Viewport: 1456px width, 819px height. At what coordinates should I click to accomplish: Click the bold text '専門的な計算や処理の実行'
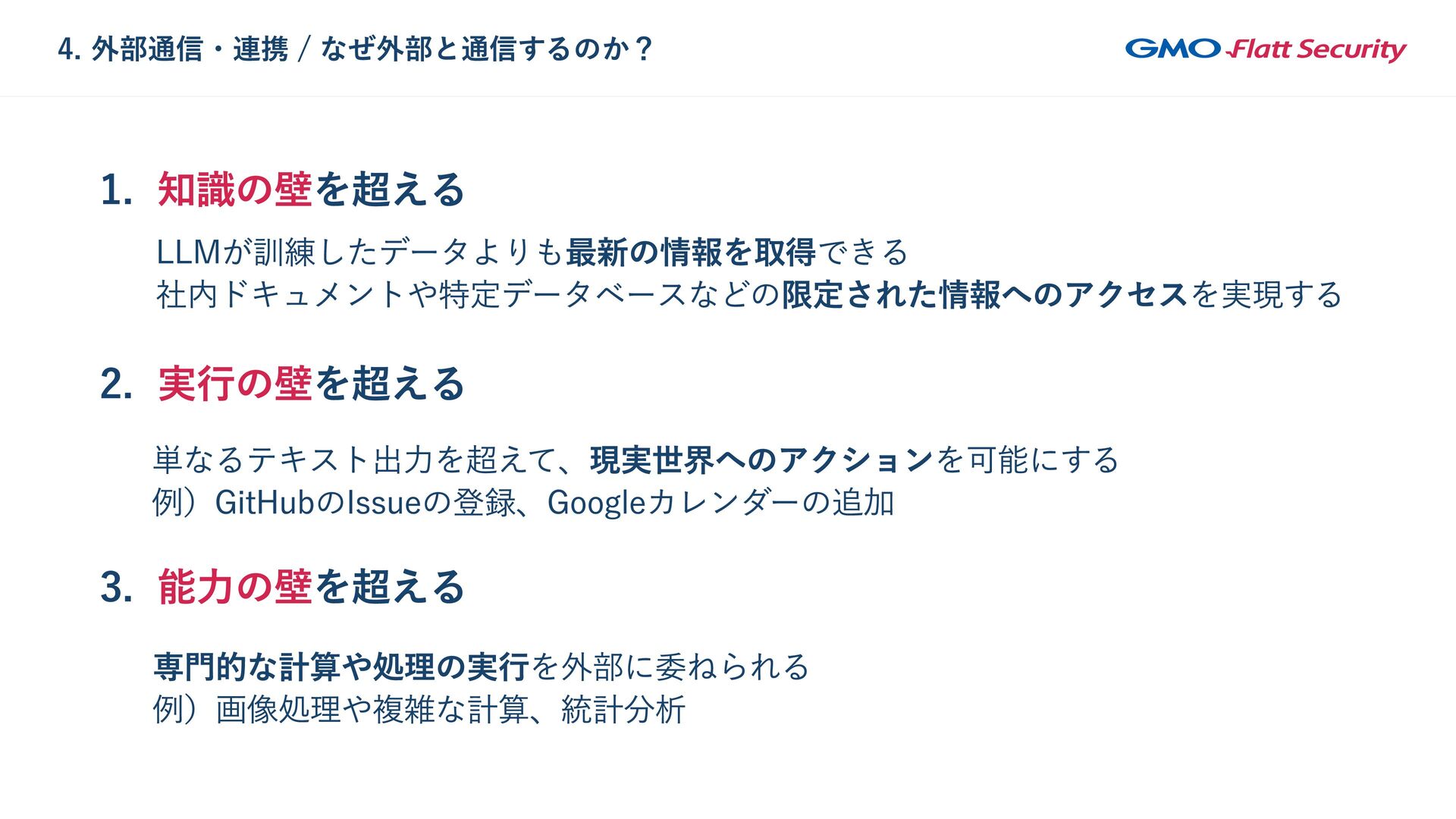(341, 667)
